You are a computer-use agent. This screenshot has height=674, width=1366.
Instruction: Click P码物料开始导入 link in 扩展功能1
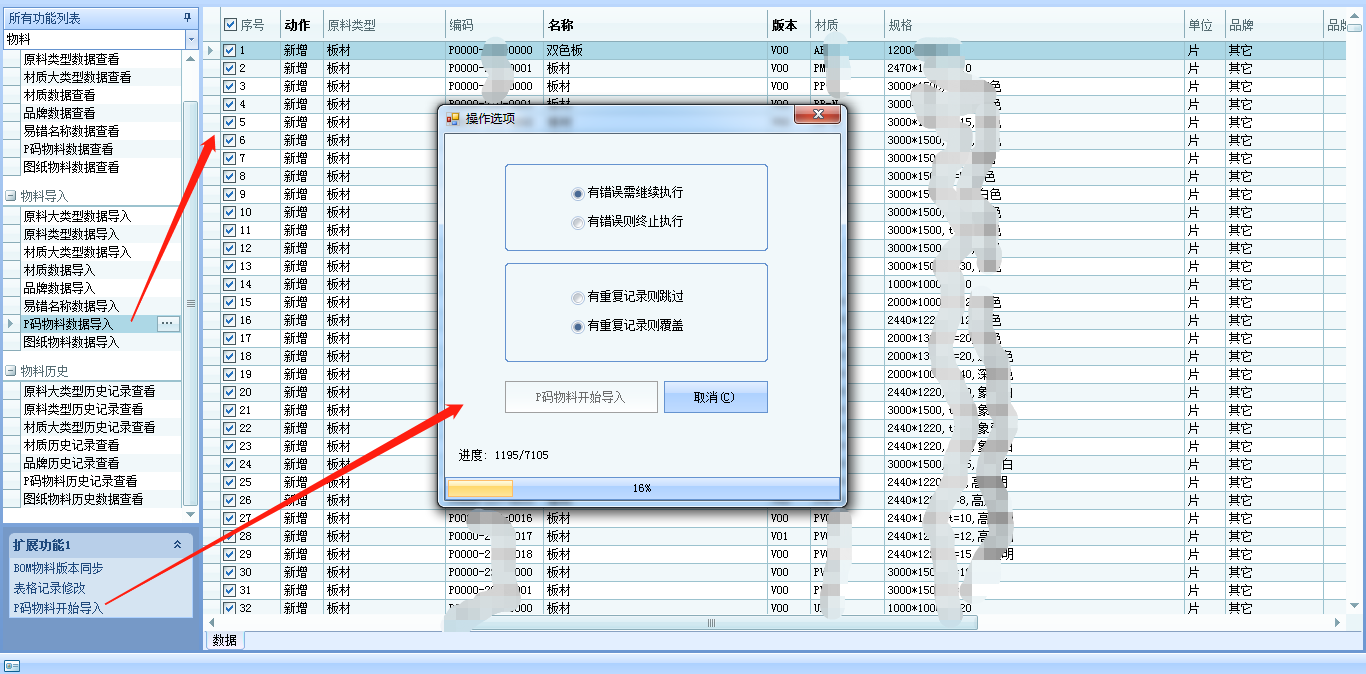(x=58, y=608)
